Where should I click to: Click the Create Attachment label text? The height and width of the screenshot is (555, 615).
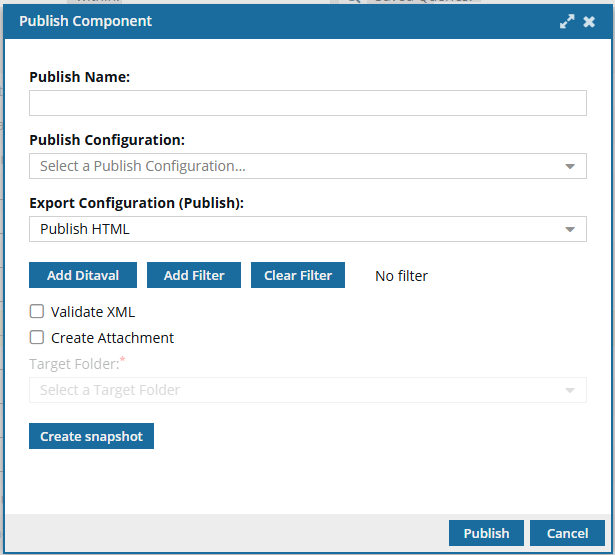112,338
